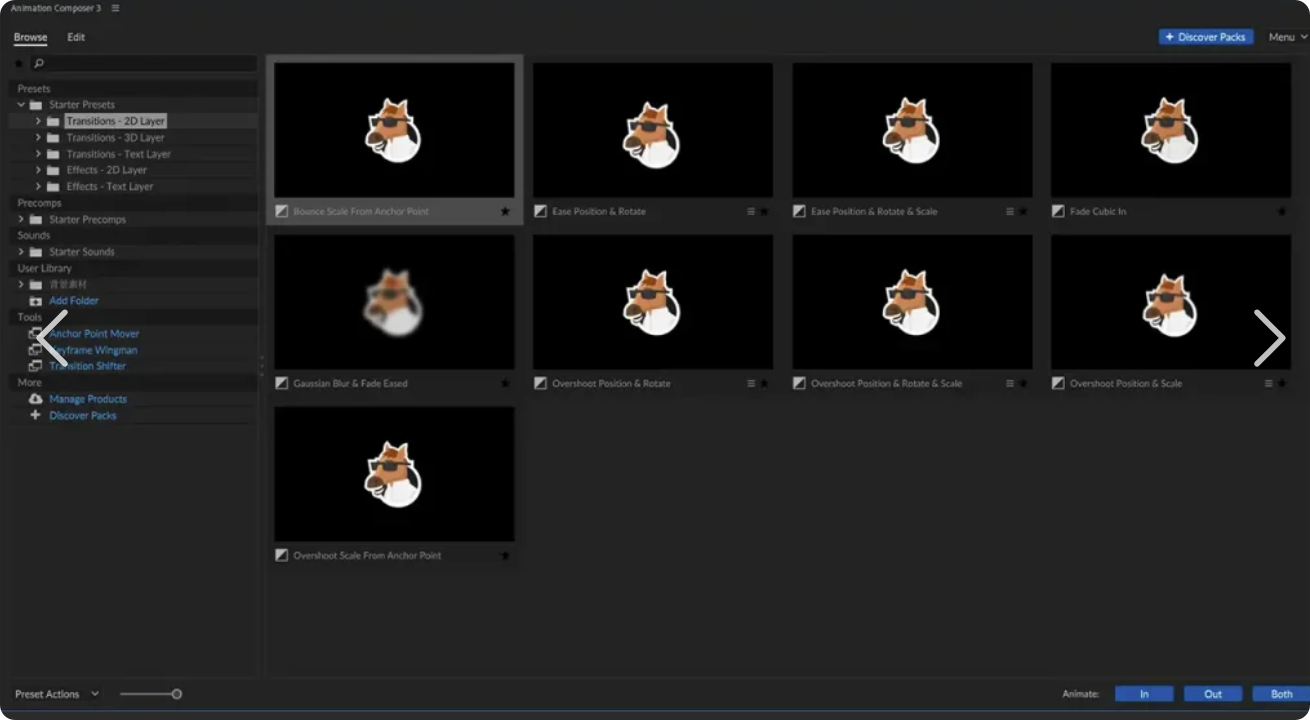The height and width of the screenshot is (720, 1310).
Task: Click the preset type icon beside Bounce Scale From Anchor Point
Action: (282, 212)
